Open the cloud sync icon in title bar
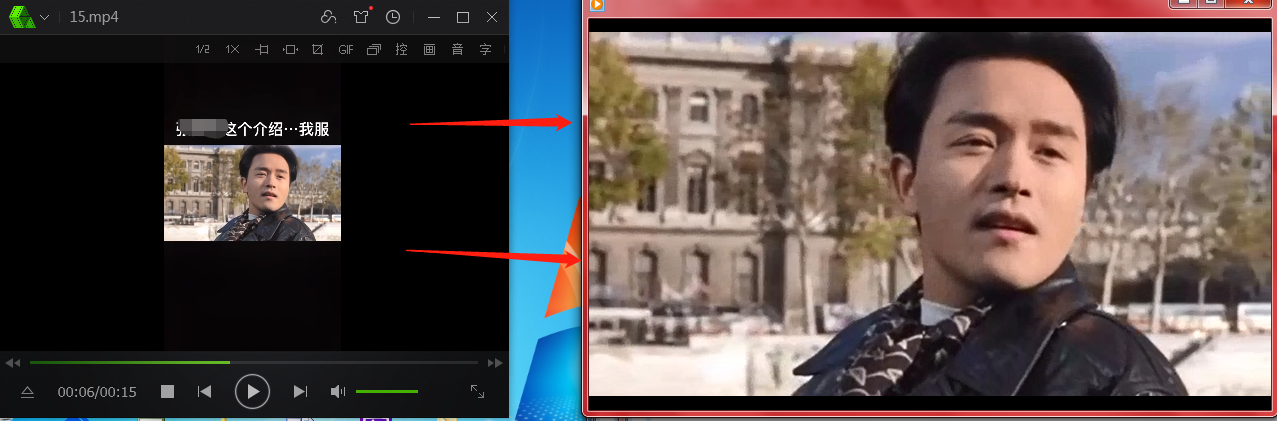Image resolution: width=1277 pixels, height=421 pixels. coord(328,17)
